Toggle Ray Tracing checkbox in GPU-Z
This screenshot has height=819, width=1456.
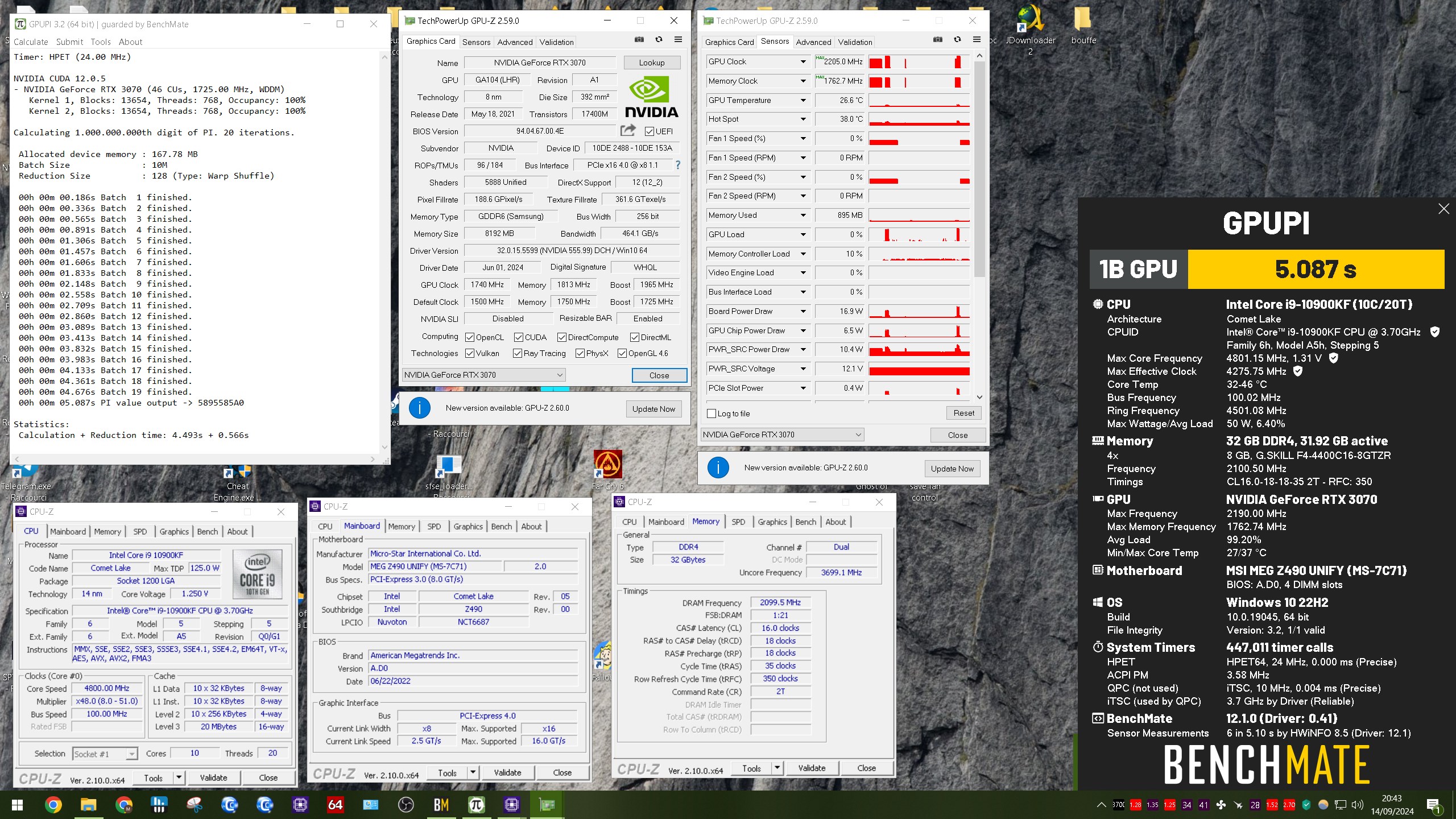coord(518,353)
